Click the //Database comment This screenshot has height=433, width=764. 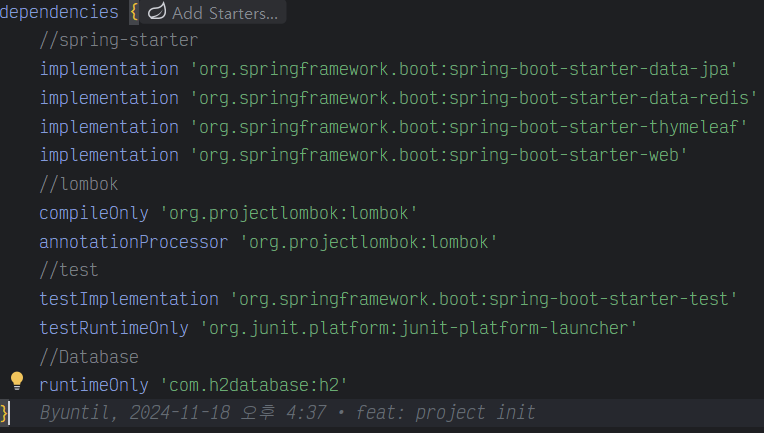click(89, 358)
